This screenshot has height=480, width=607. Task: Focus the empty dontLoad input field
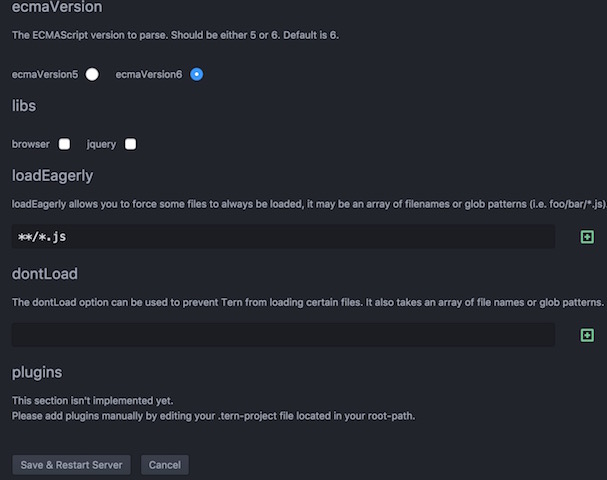point(283,335)
